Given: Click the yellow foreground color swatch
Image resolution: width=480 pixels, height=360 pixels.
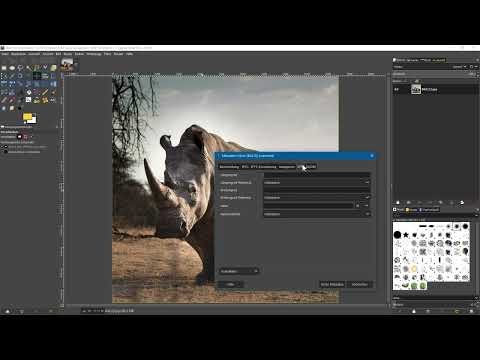Looking at the screenshot, I should pyautogui.click(x=27, y=116).
